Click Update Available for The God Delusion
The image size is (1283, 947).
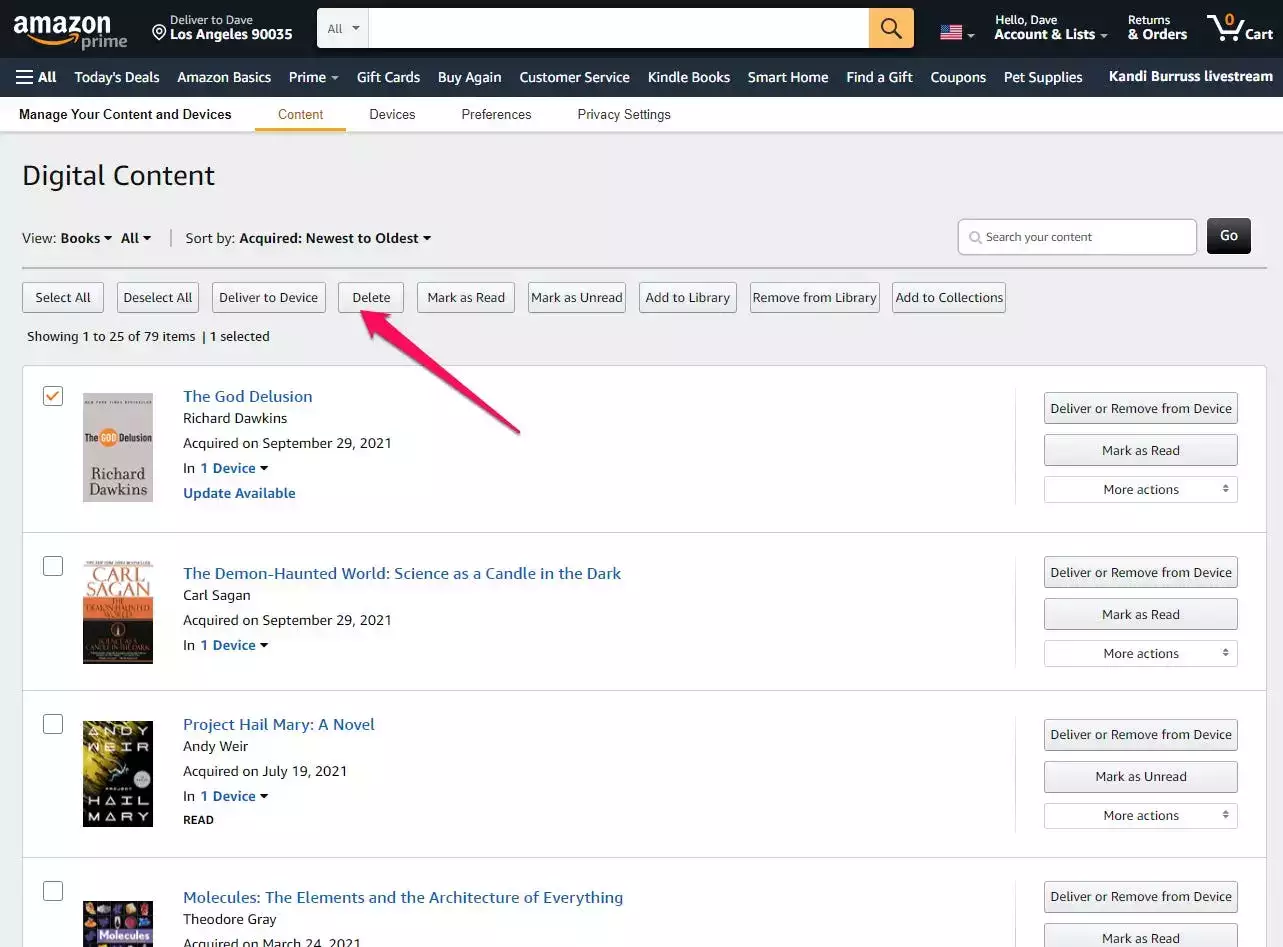[x=239, y=493]
